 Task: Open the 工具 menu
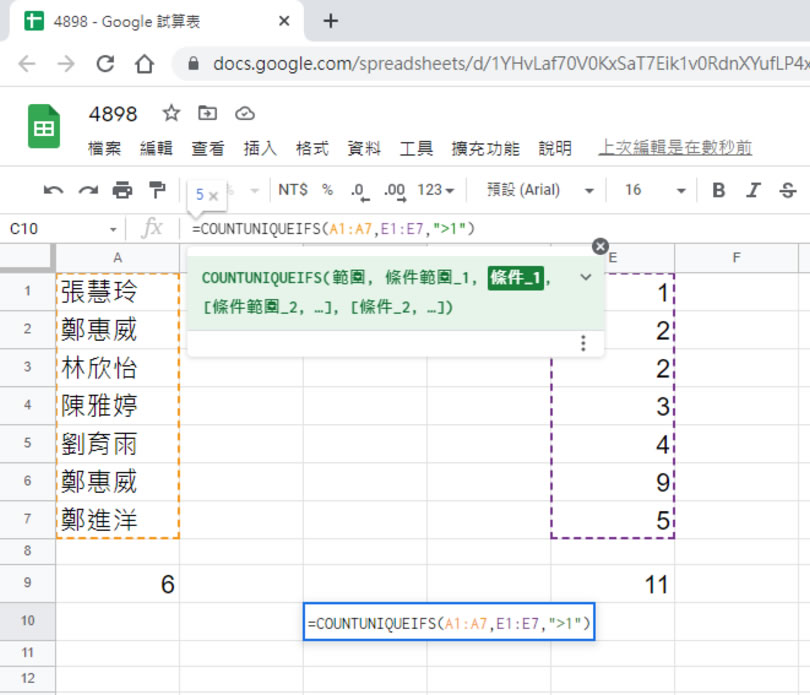point(416,148)
